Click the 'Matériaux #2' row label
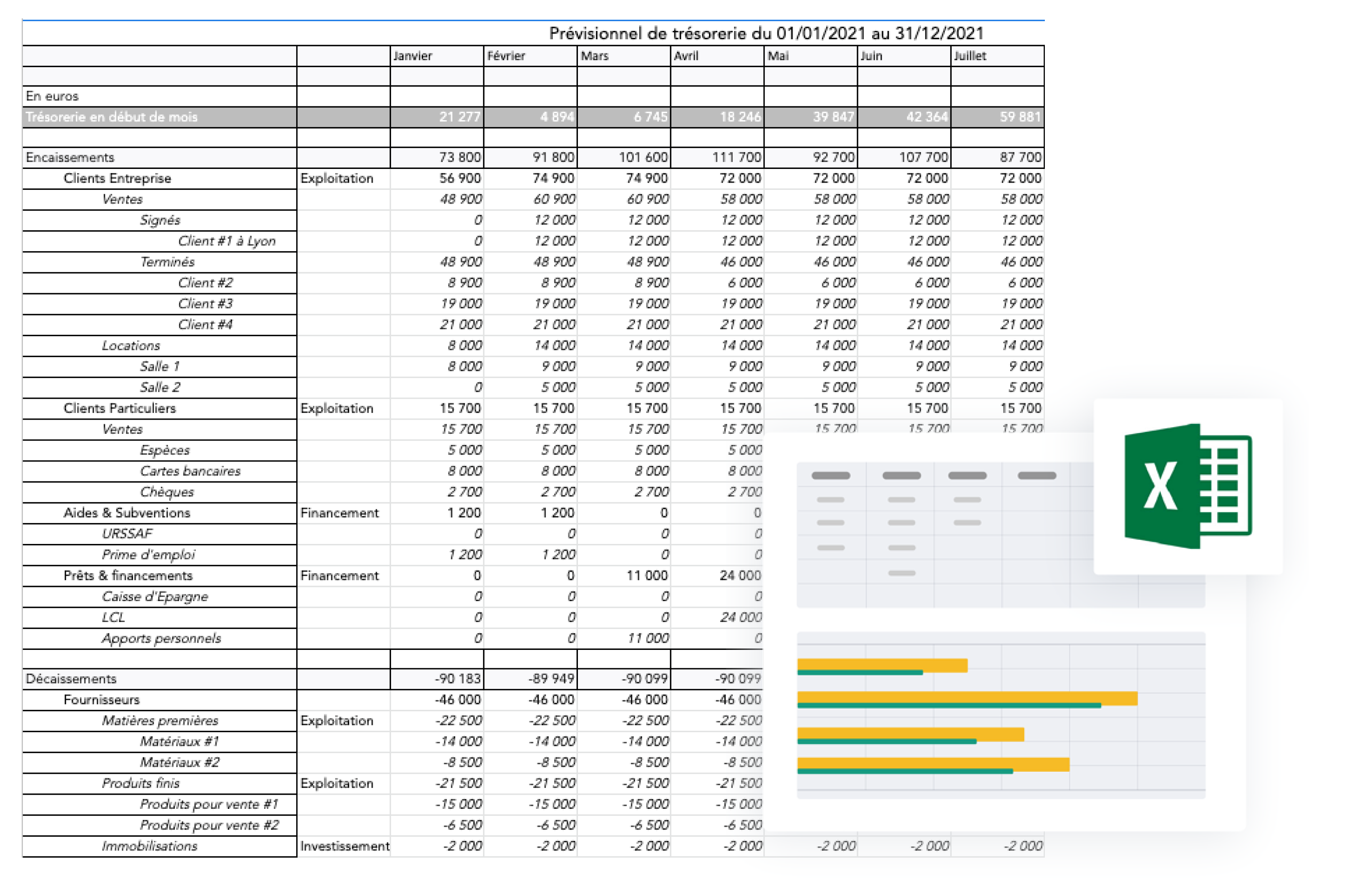Image resolution: width=1372 pixels, height=891 pixels. tap(160, 763)
